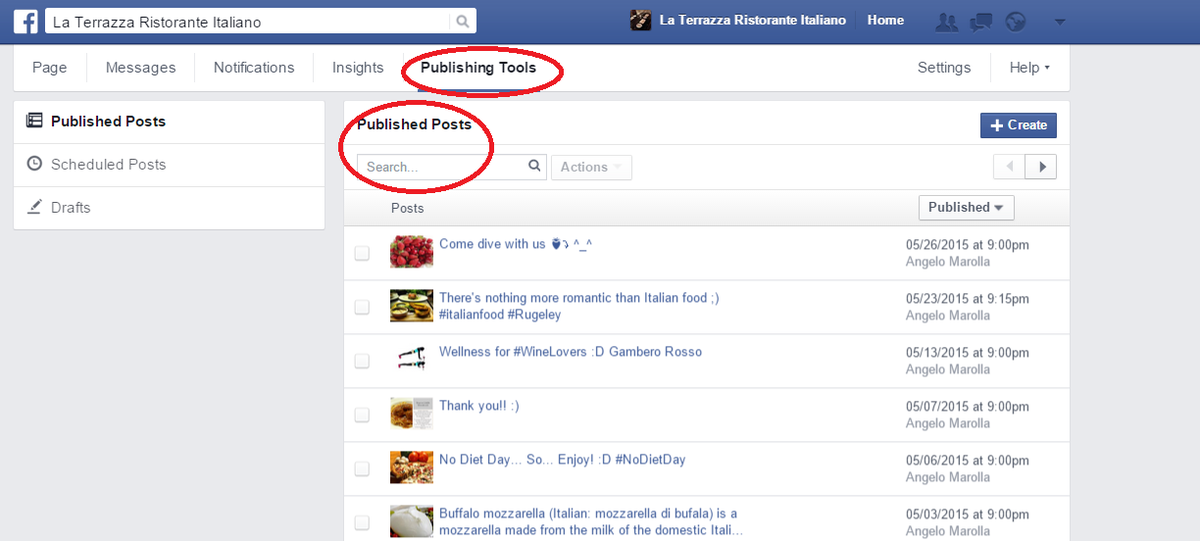Expand the Help dropdown menu

coord(1029,68)
